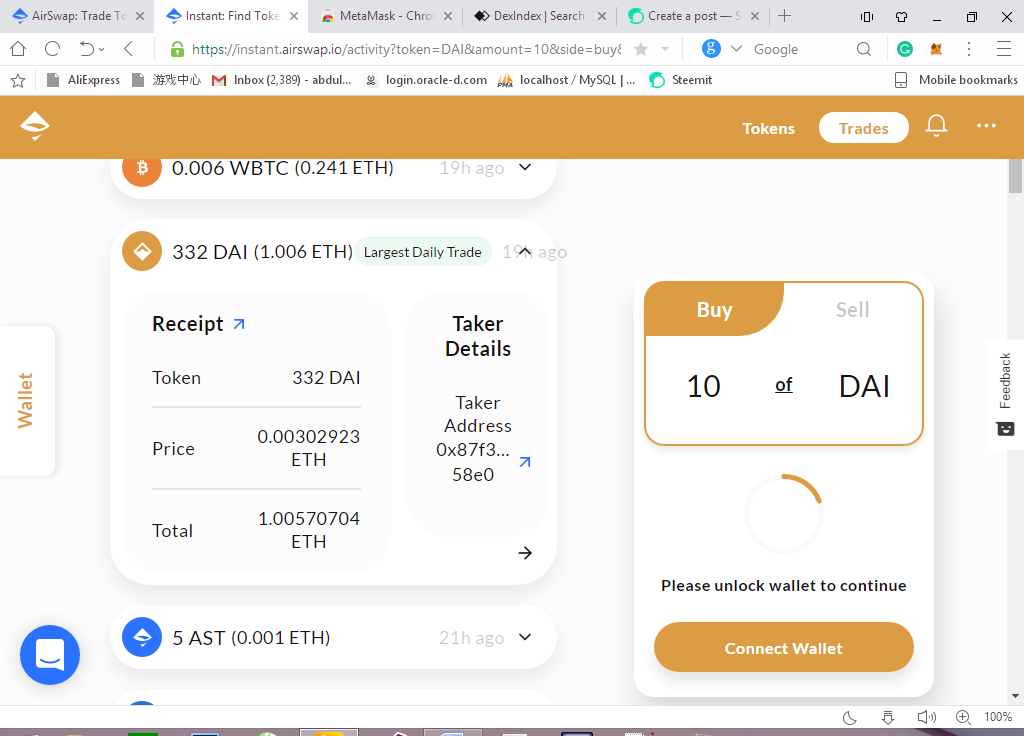Switch to the Sell side
Screen dimensions: 1024x736
tap(852, 310)
